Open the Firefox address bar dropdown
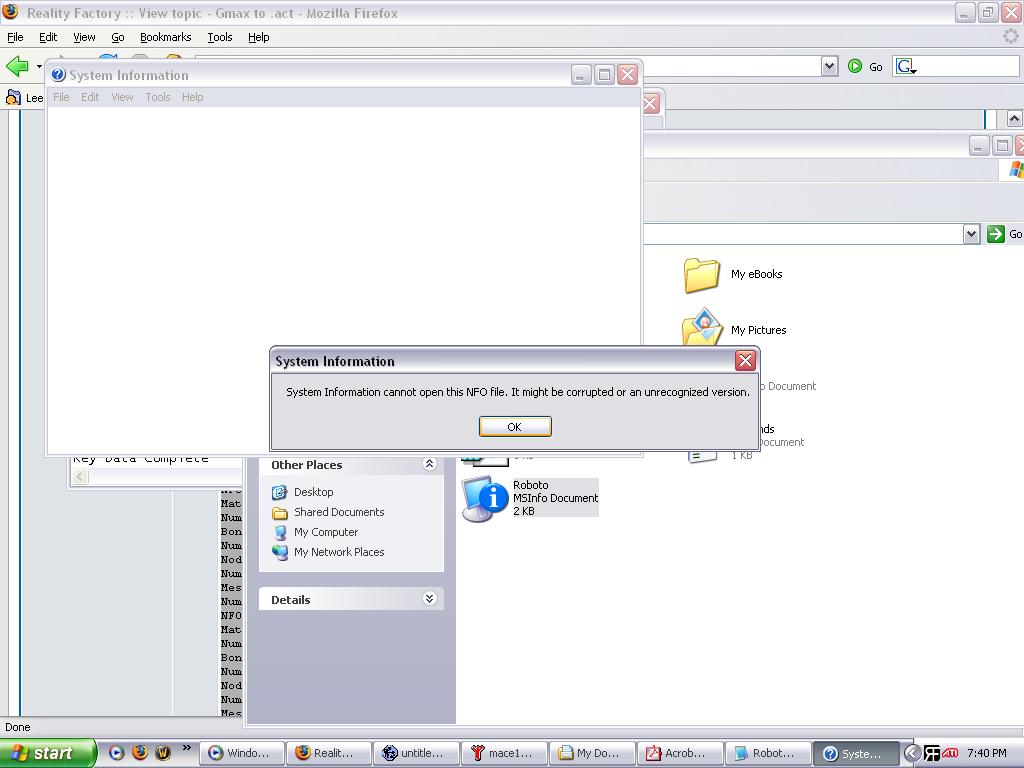This screenshot has height=768, width=1024. click(x=829, y=66)
